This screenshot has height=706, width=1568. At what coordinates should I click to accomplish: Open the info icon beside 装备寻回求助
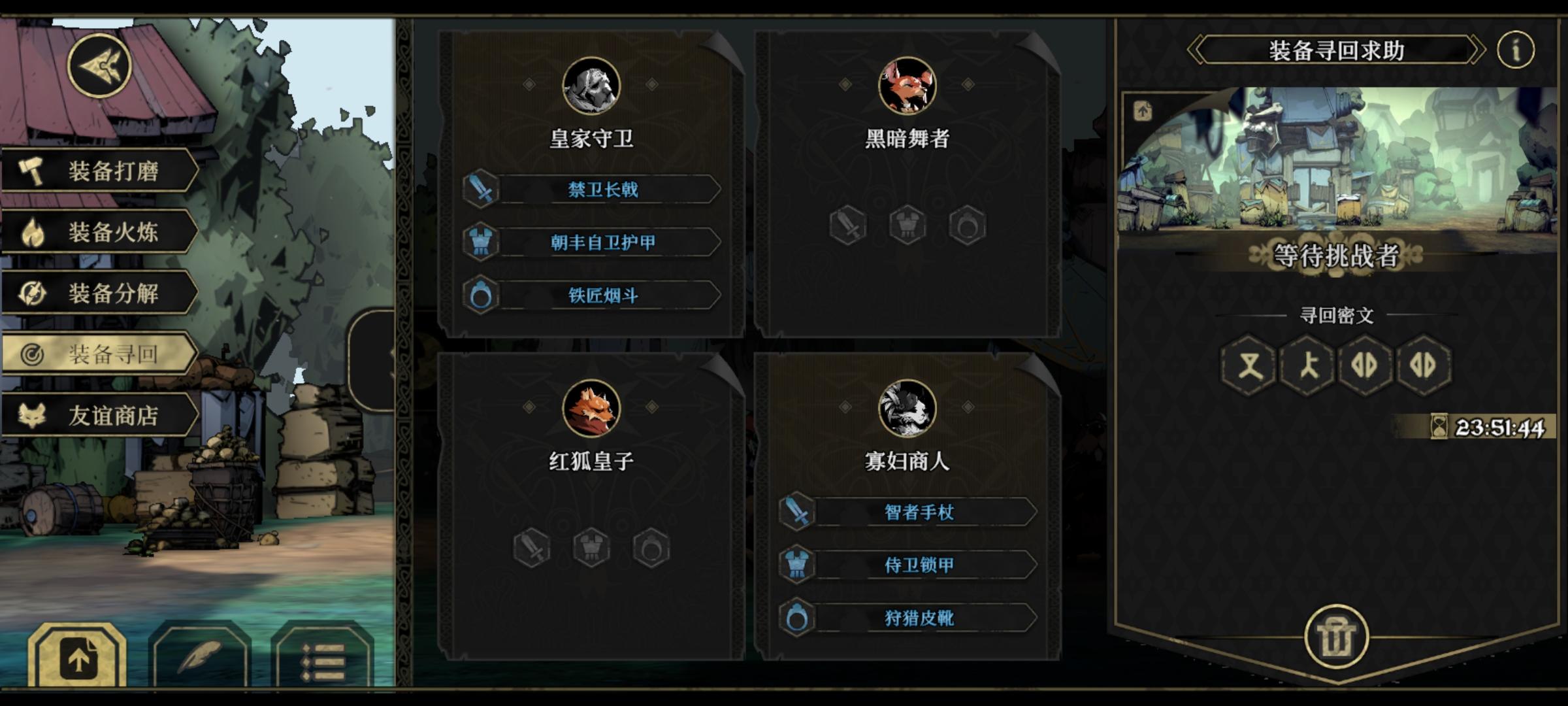click(x=1516, y=50)
